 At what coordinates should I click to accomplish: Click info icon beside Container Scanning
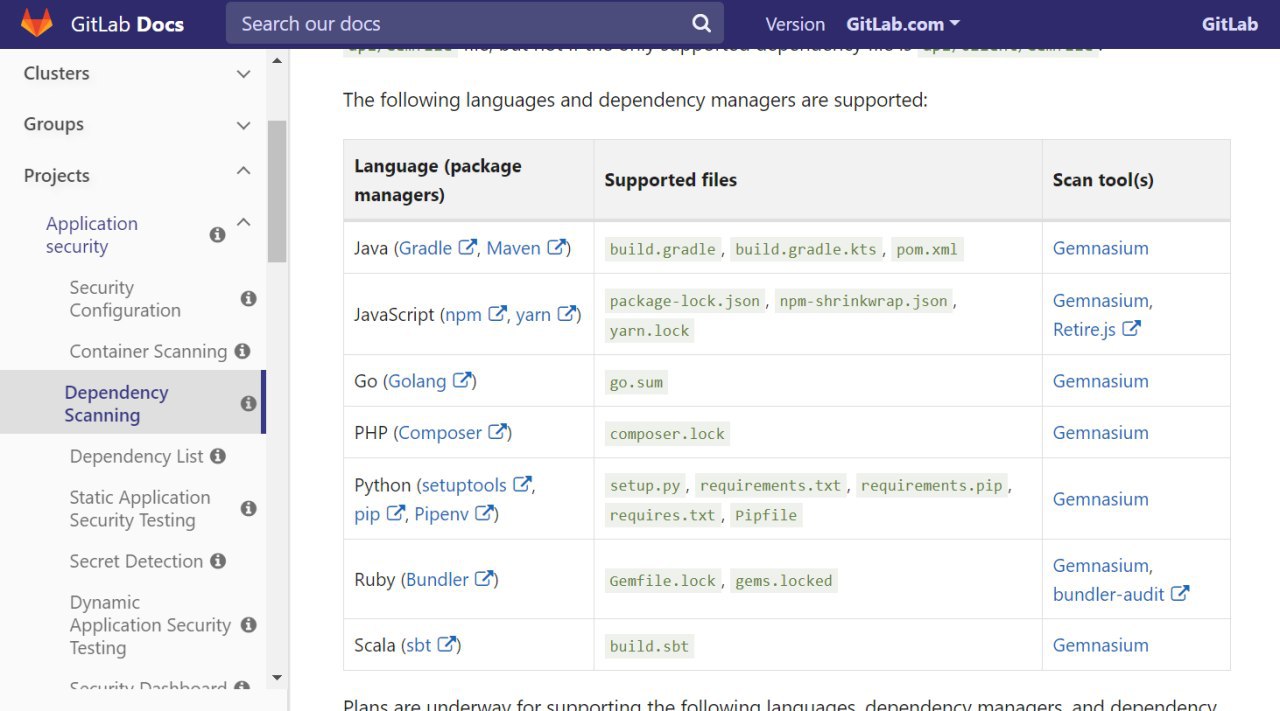coord(242,351)
